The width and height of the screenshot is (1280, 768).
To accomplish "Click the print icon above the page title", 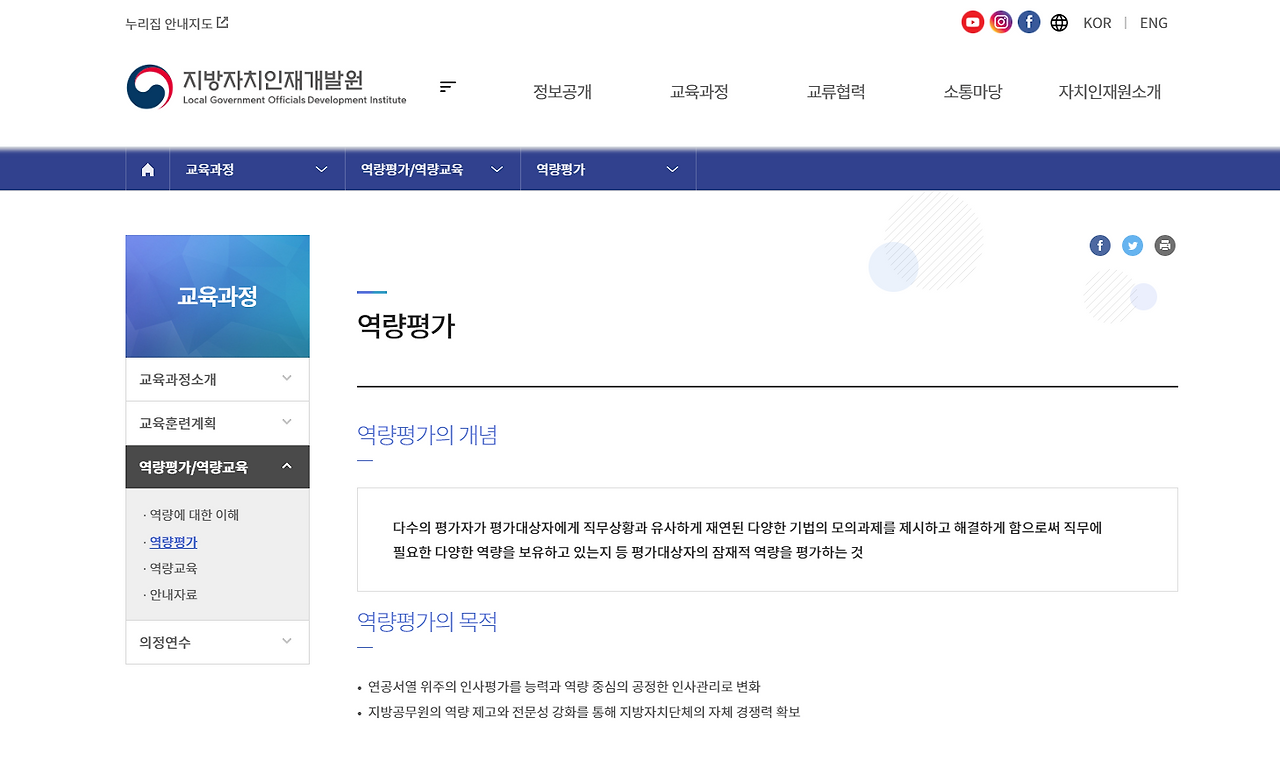I will (1164, 245).
